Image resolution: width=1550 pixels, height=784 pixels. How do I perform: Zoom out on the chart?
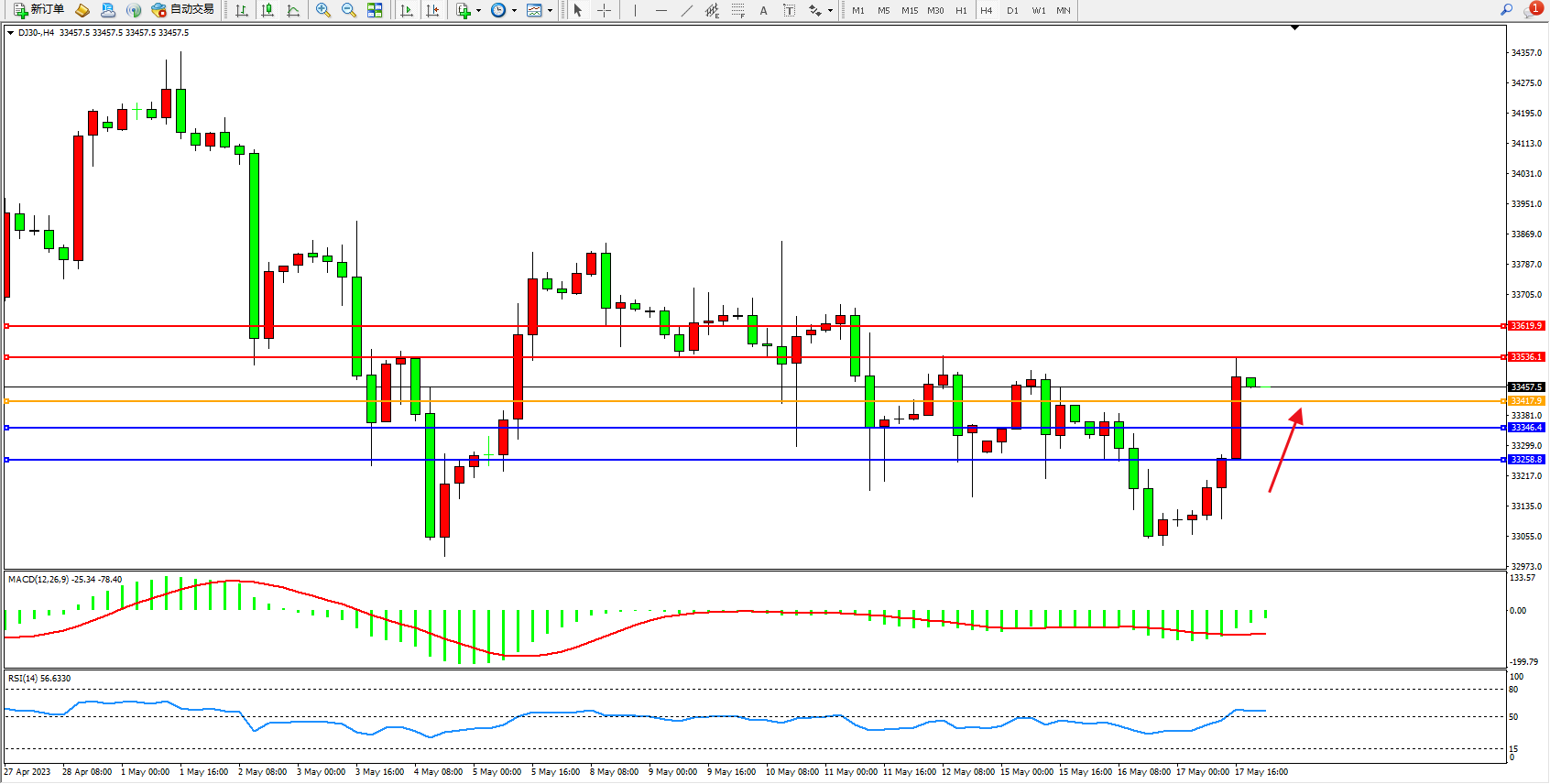(x=349, y=10)
